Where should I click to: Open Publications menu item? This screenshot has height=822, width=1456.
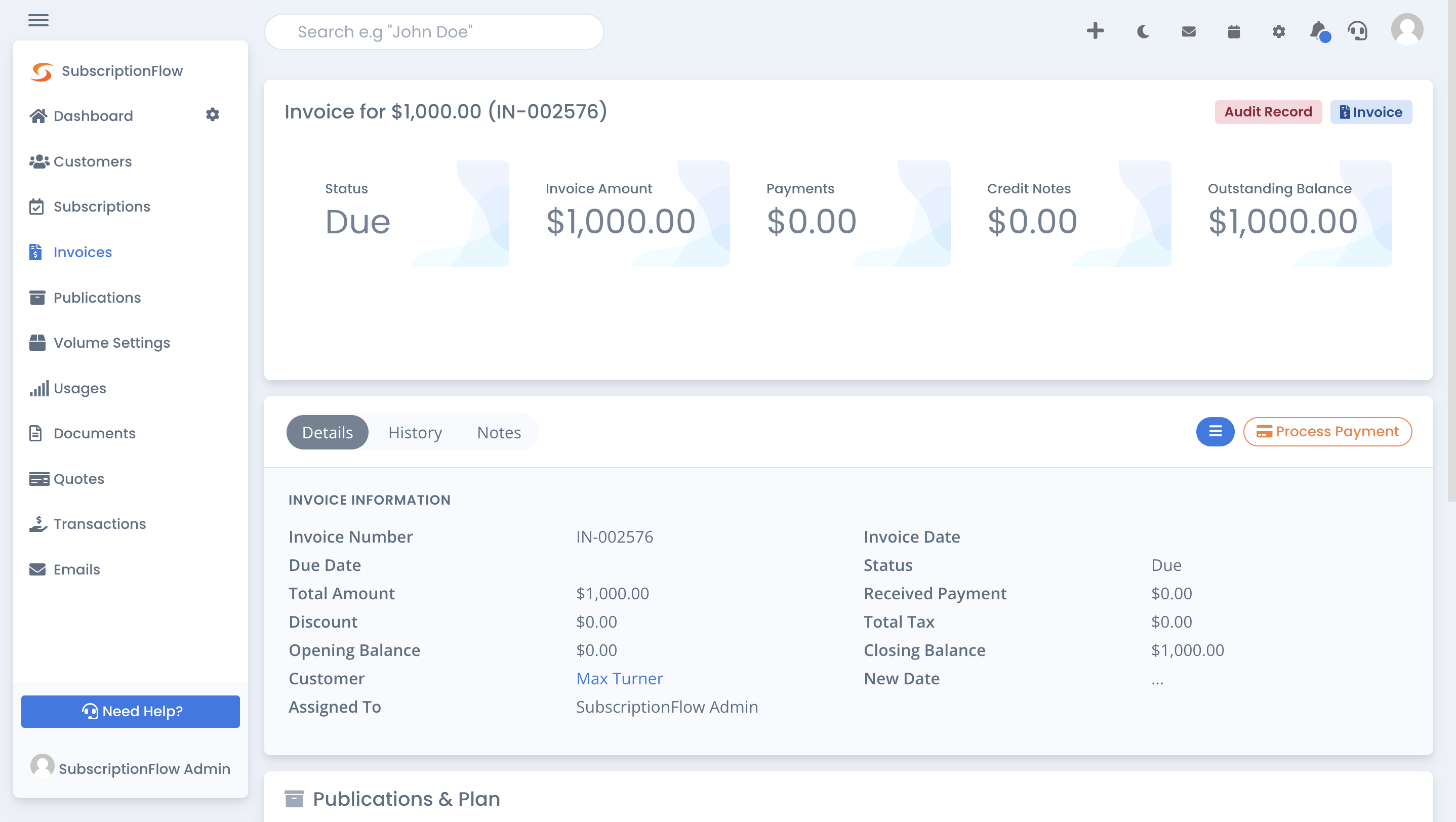pyautogui.click(x=97, y=298)
